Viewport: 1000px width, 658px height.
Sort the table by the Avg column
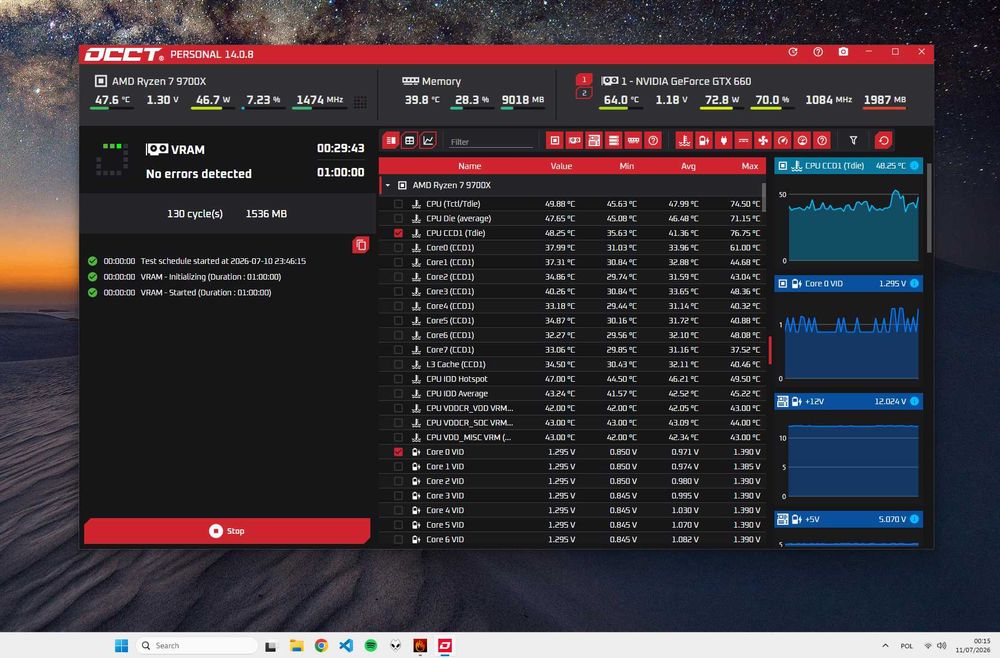pos(688,166)
